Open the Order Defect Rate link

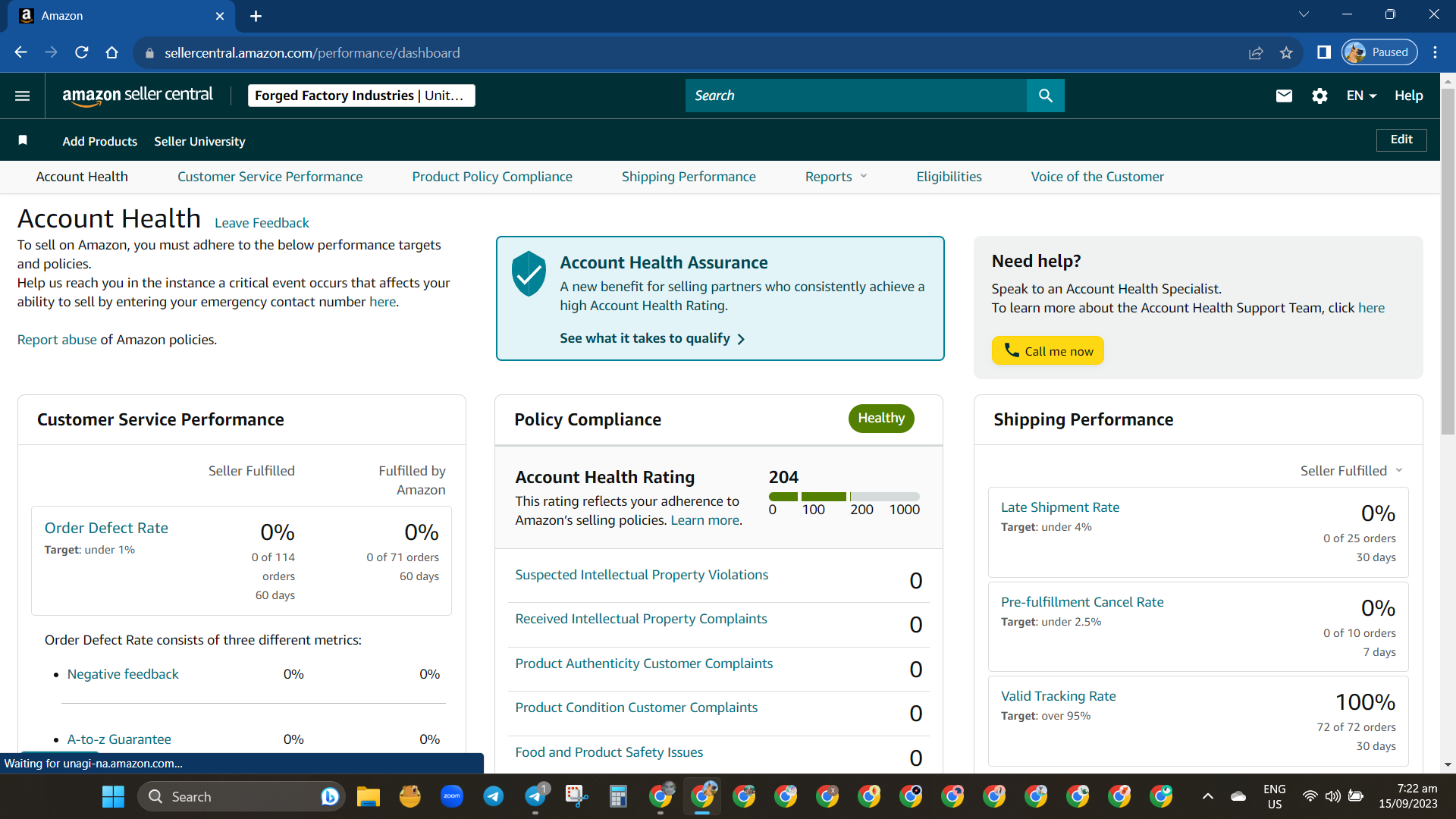click(106, 528)
